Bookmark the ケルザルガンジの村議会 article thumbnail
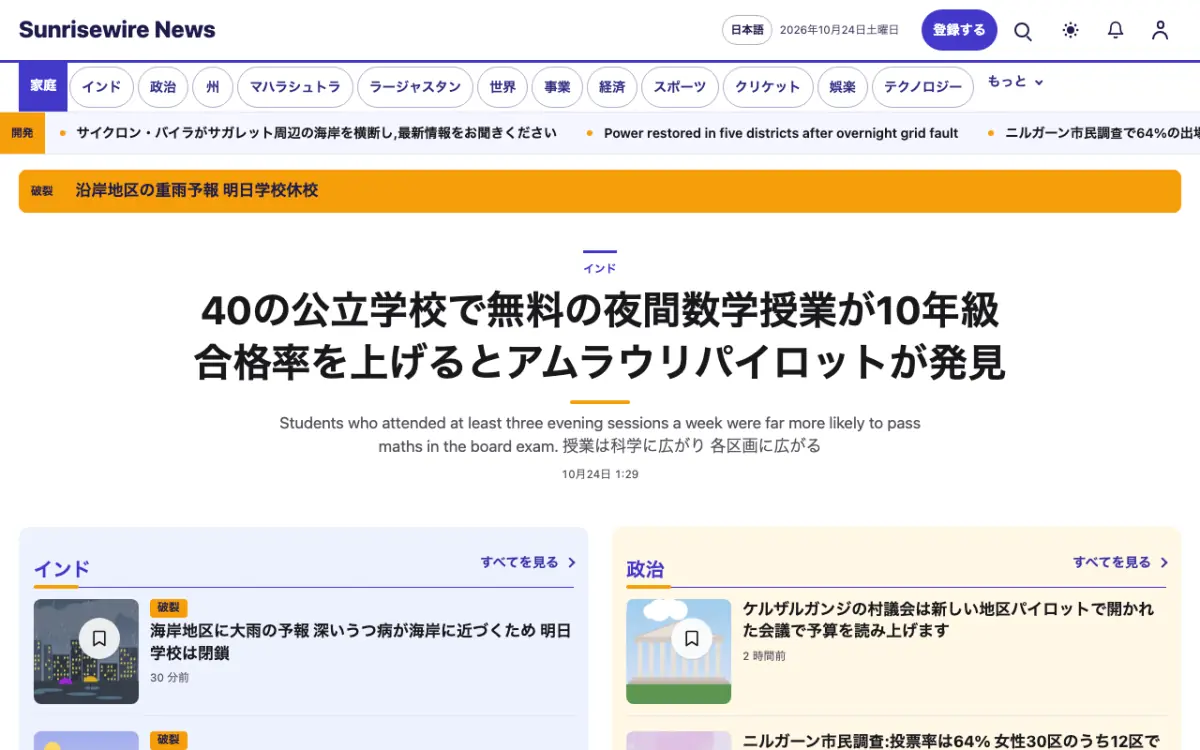The height and width of the screenshot is (750, 1200). click(691, 637)
